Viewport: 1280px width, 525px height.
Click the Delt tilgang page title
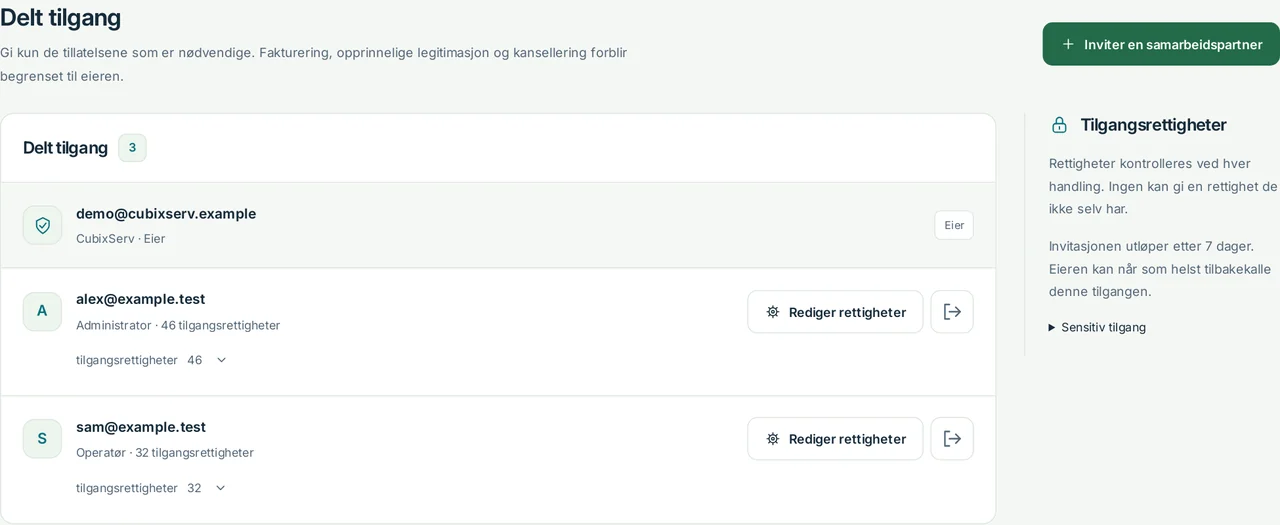coord(61,17)
